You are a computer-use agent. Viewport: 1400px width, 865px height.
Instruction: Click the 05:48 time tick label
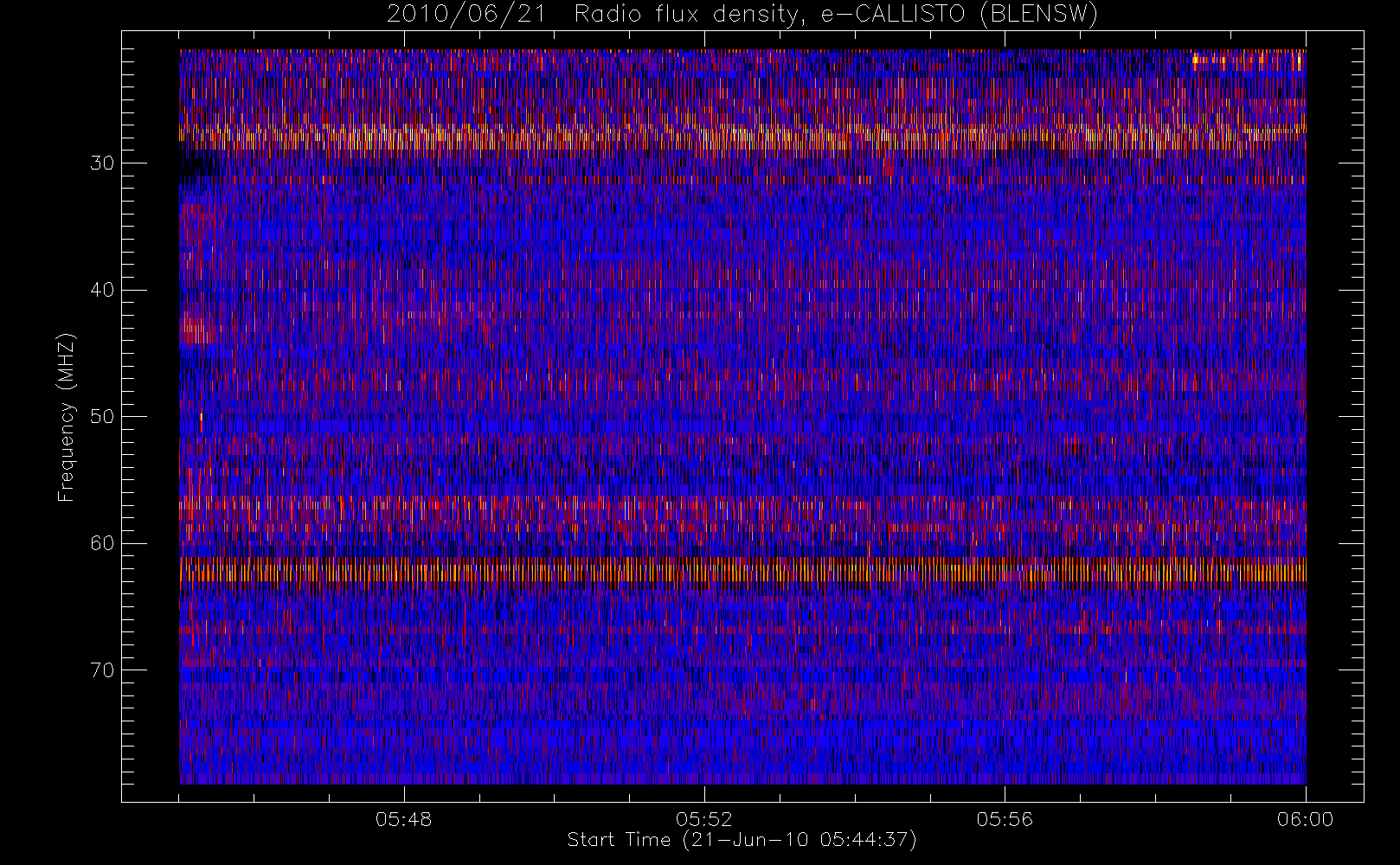(x=403, y=819)
